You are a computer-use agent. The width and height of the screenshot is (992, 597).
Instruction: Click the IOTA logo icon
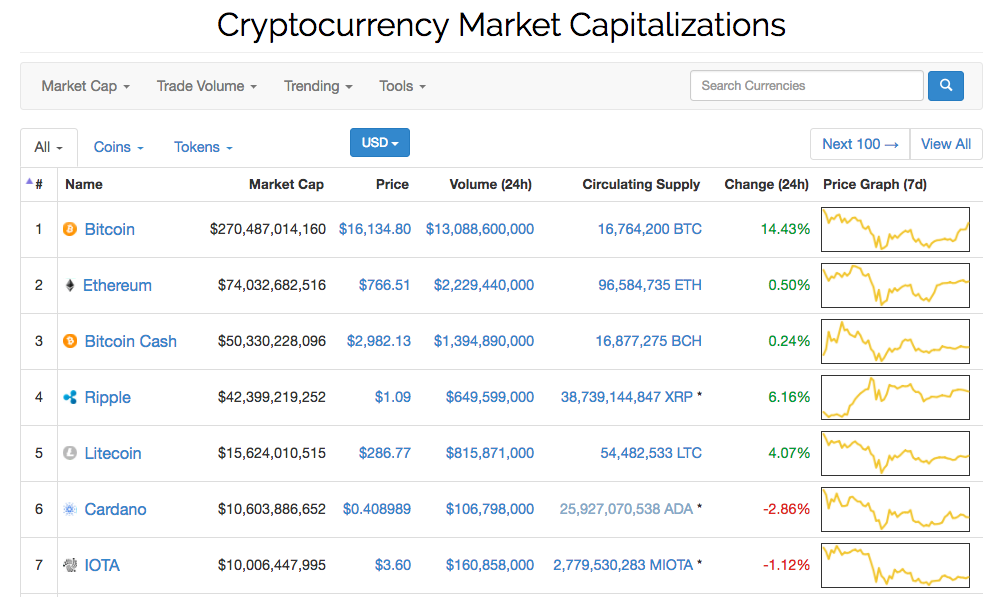point(70,565)
